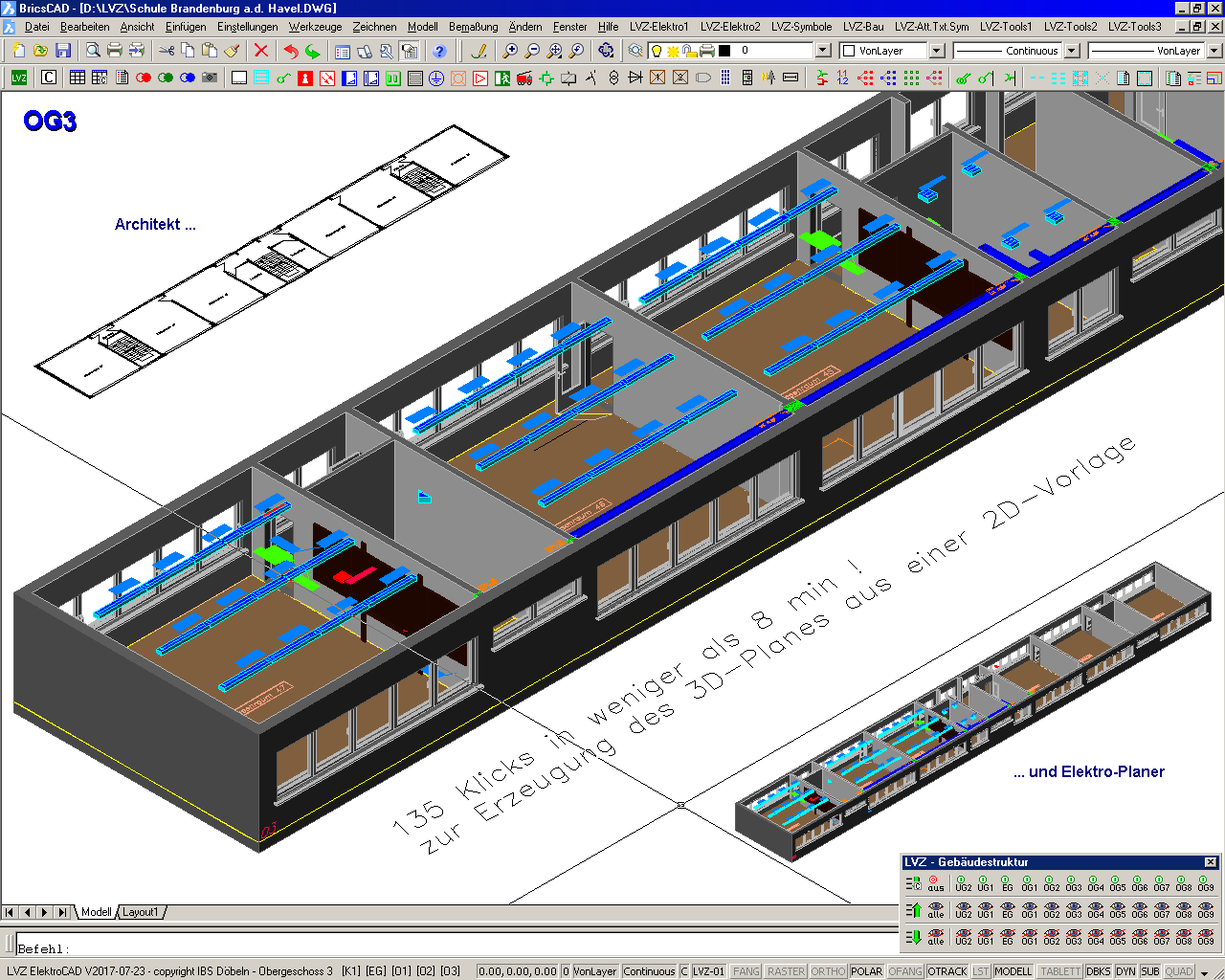Click the red 1.1/1.2 numbering icon
The height and width of the screenshot is (980, 1225).
pyautogui.click(x=842, y=78)
